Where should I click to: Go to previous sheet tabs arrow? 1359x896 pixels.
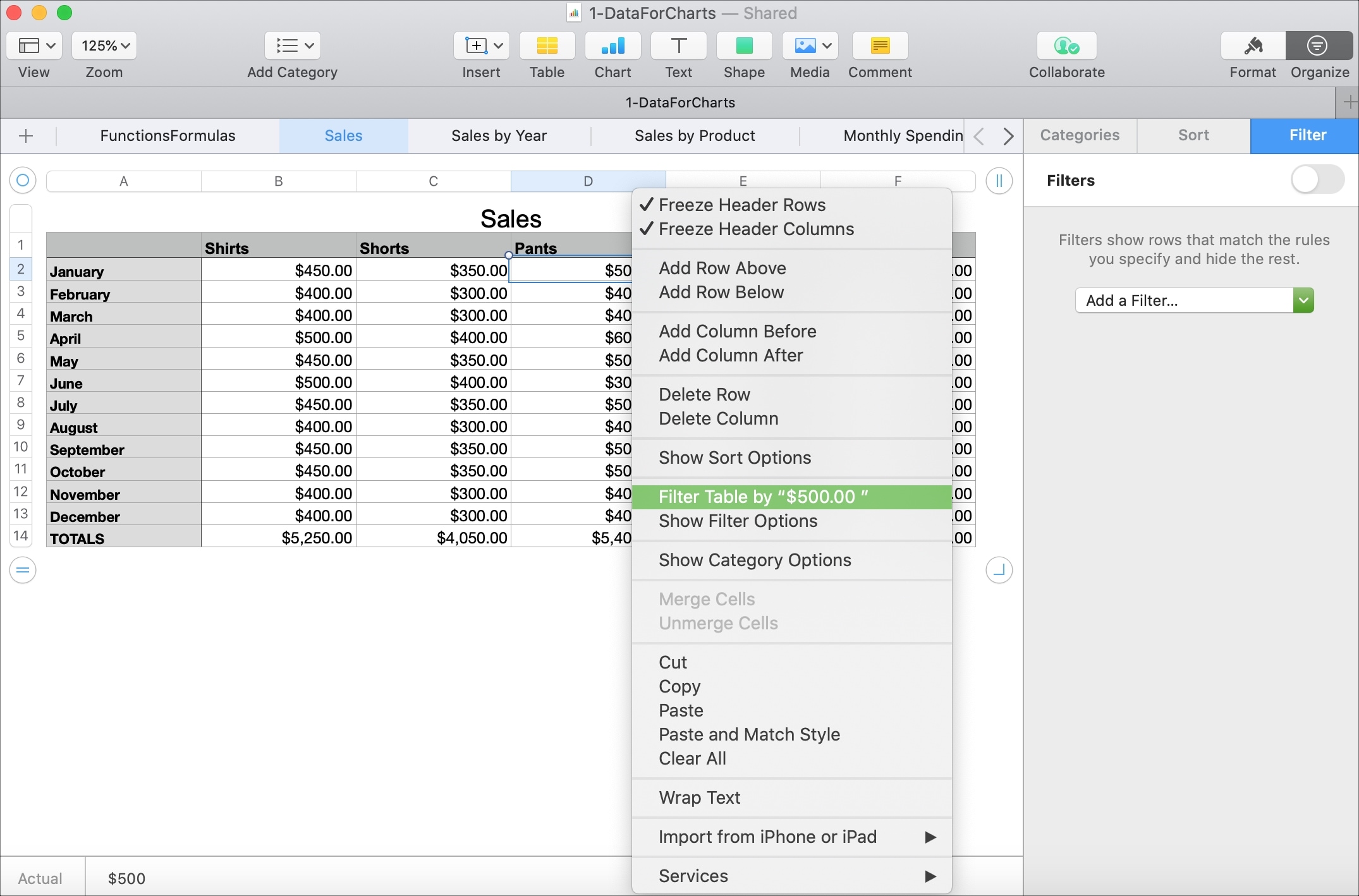pos(979,136)
